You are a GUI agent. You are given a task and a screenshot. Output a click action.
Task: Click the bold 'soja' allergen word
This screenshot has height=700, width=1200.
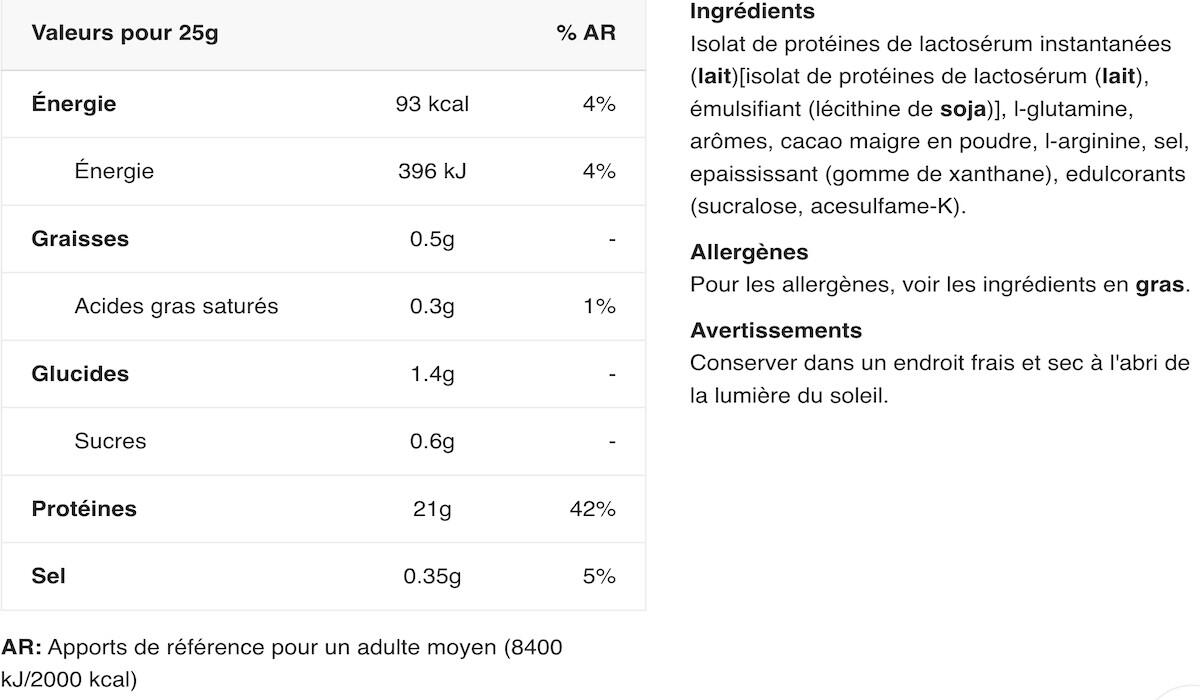pyautogui.click(x=963, y=108)
